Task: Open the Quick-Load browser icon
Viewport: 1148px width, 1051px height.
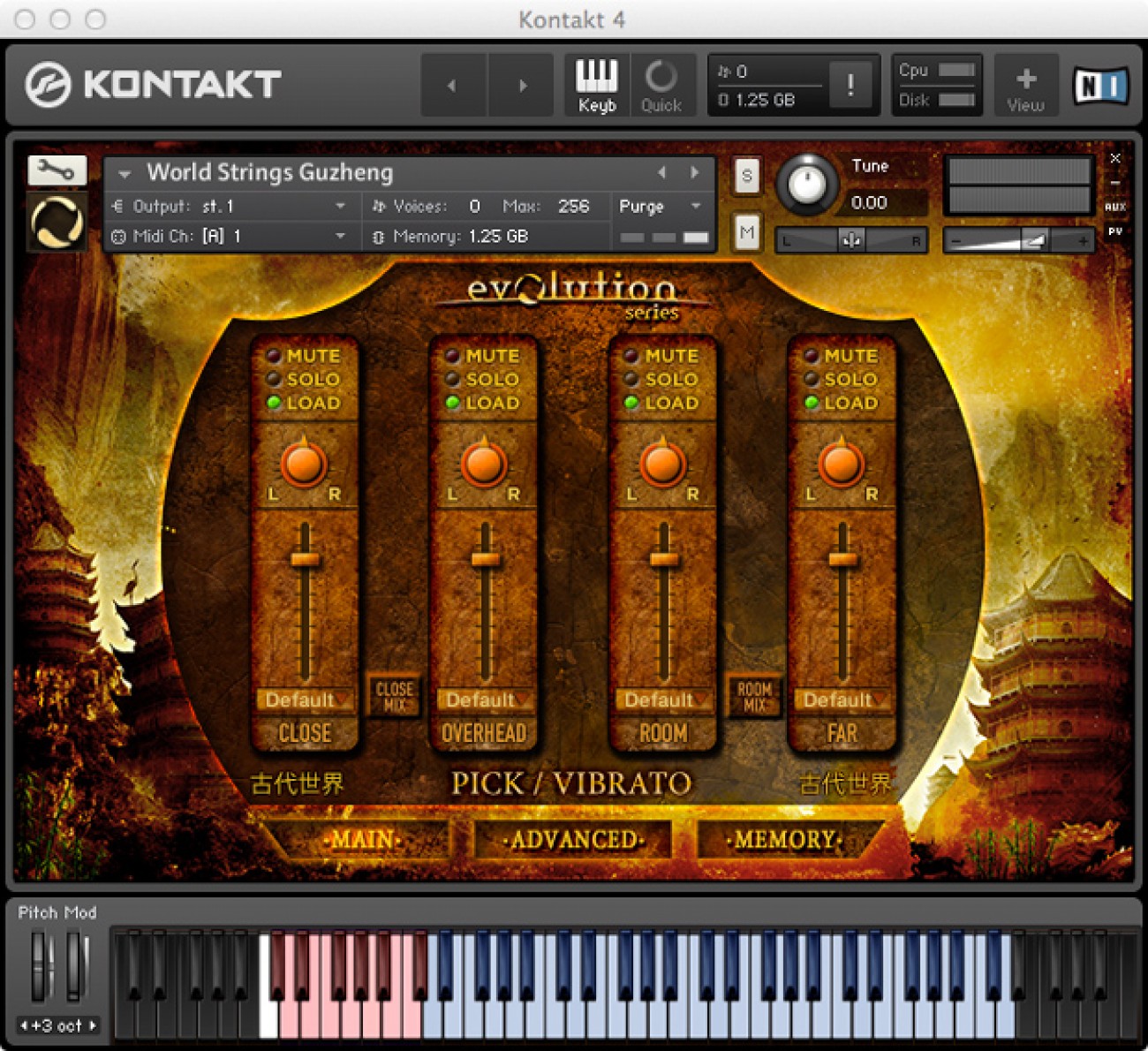Action: (x=661, y=84)
